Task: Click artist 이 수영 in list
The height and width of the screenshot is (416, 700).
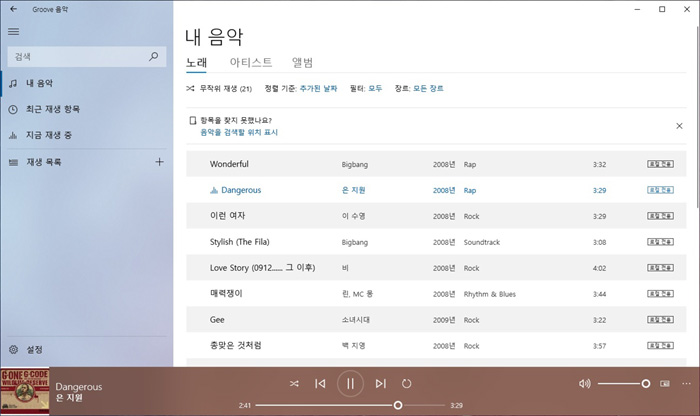Action: pyautogui.click(x=354, y=216)
